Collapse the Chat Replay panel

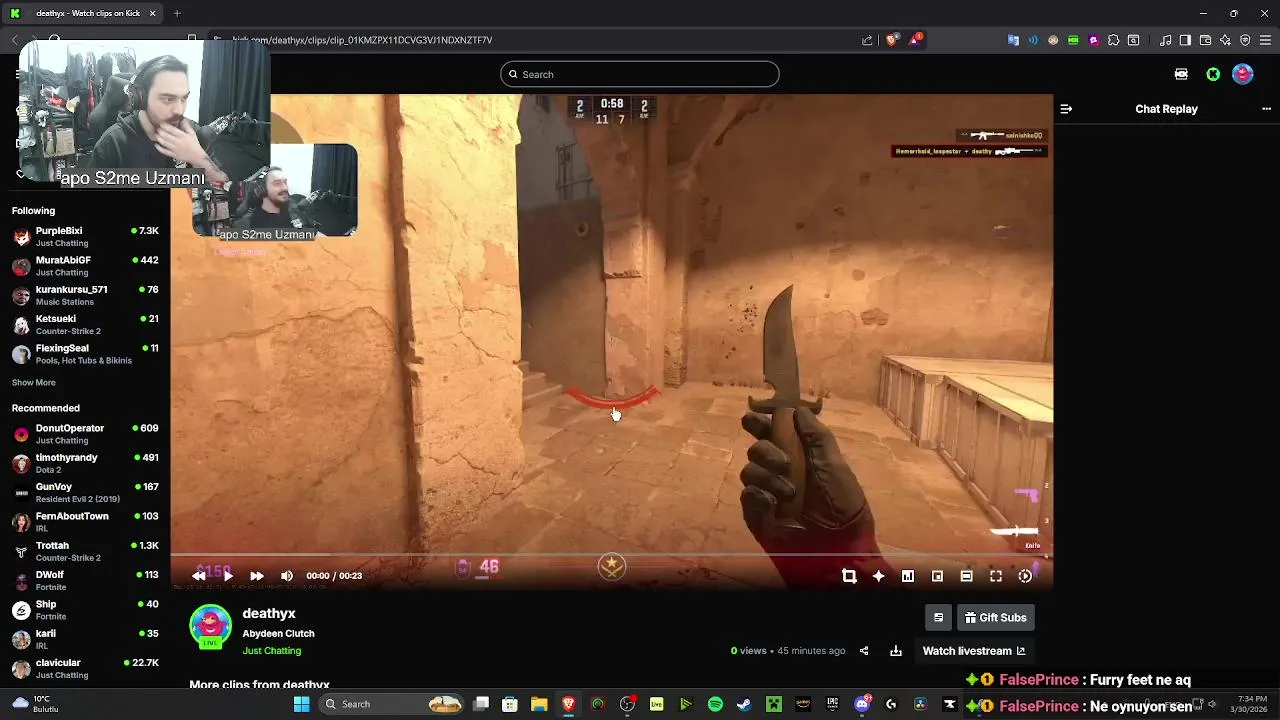1066,109
